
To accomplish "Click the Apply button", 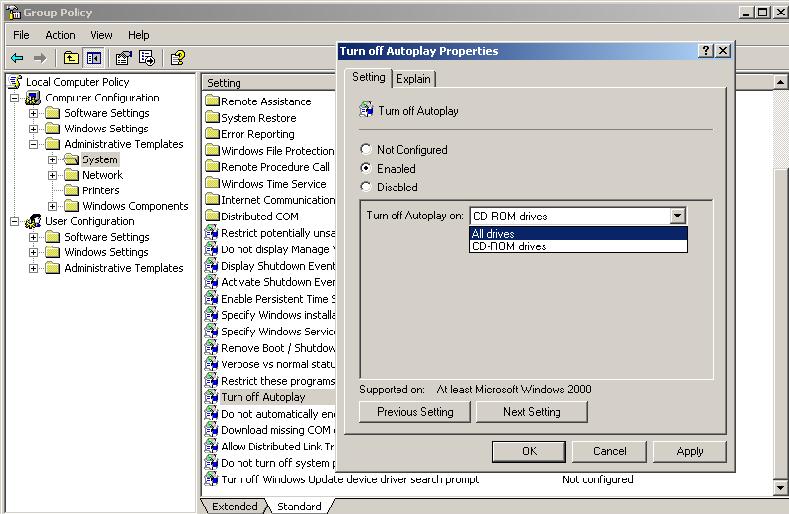I will click(x=689, y=451).
